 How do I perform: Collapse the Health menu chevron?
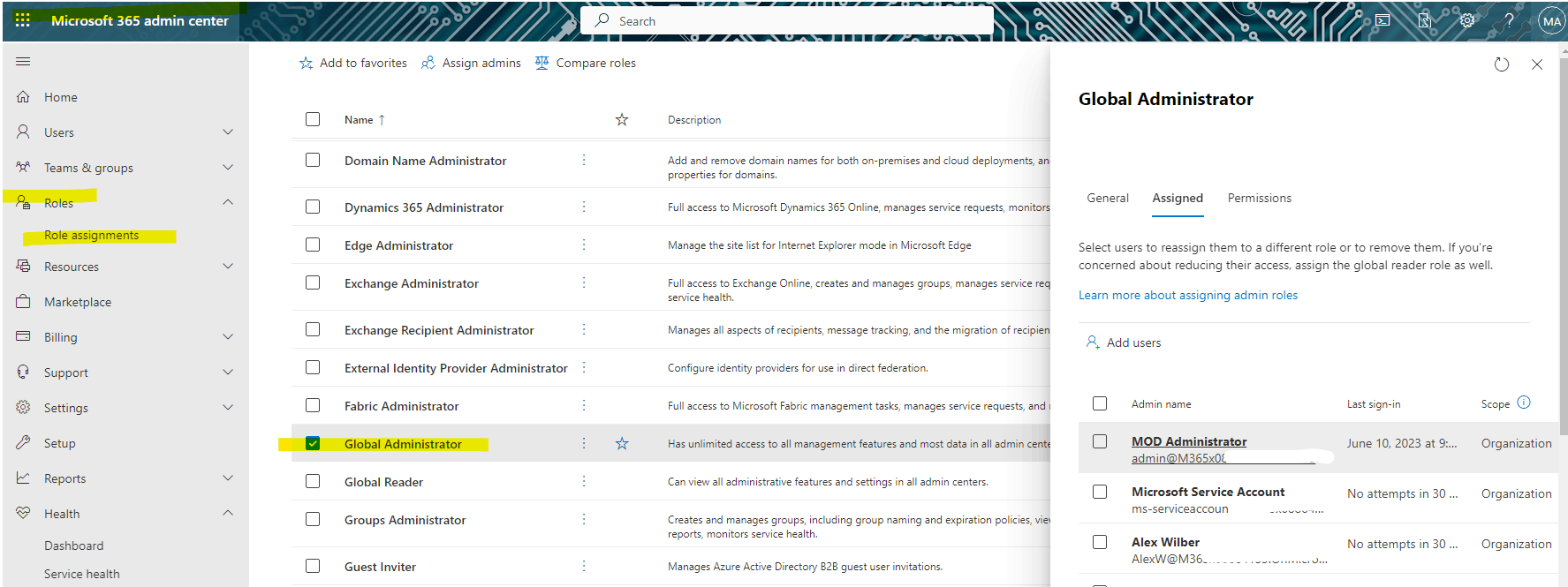(228, 513)
